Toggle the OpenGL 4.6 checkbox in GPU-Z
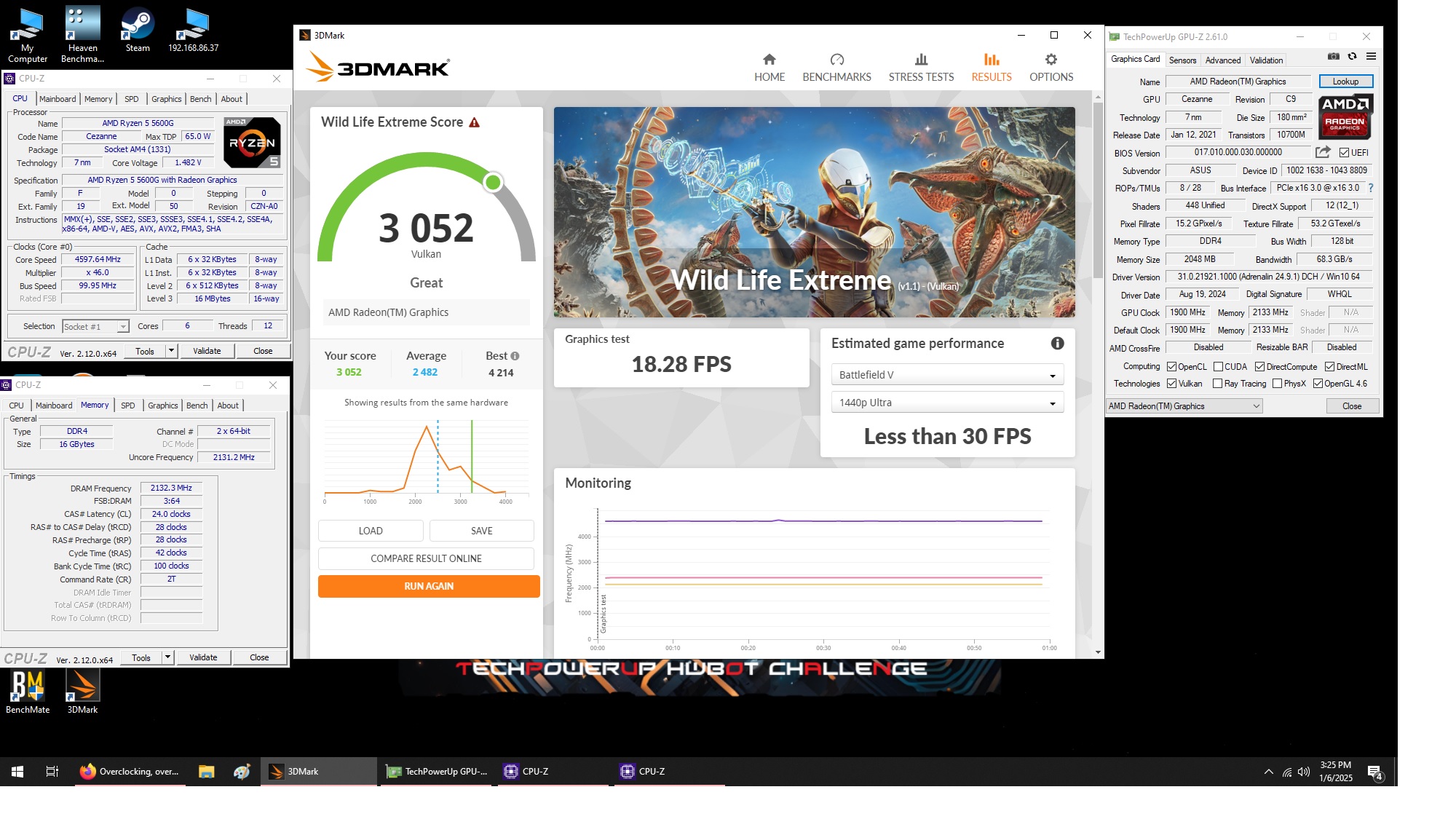The height and width of the screenshot is (819, 1456). pos(1318,383)
